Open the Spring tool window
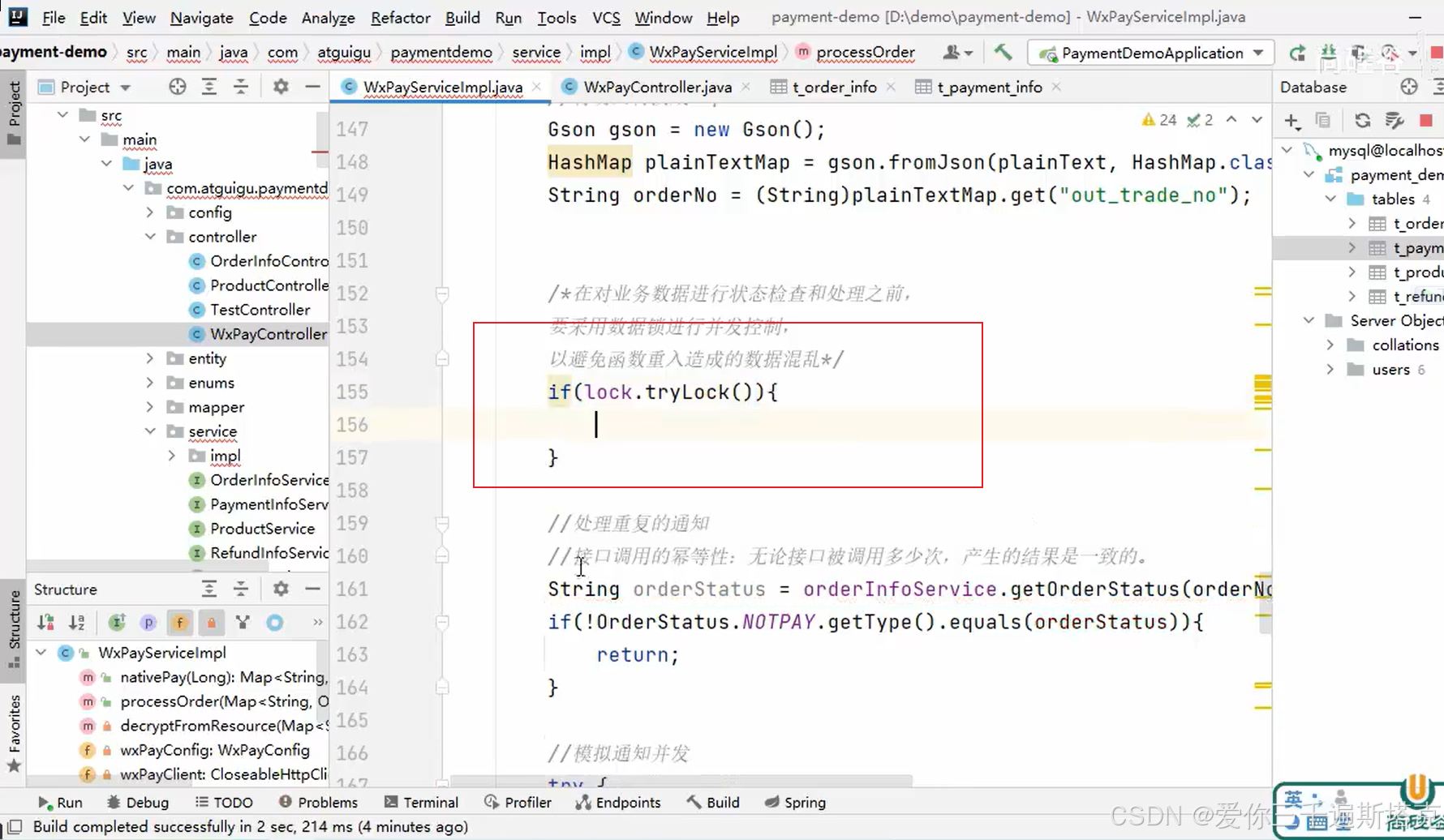Viewport: 1444px width, 840px height. pyautogui.click(x=795, y=802)
